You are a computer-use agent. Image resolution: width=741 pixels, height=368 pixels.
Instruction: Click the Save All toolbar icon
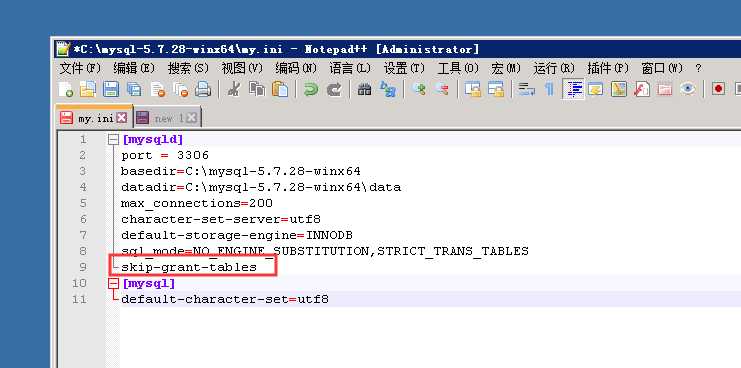point(134,89)
